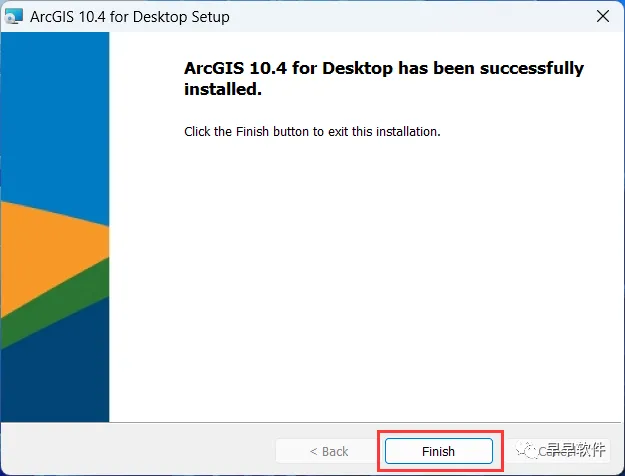Close the setup window with X
This screenshot has width=625, height=476.
(603, 16)
